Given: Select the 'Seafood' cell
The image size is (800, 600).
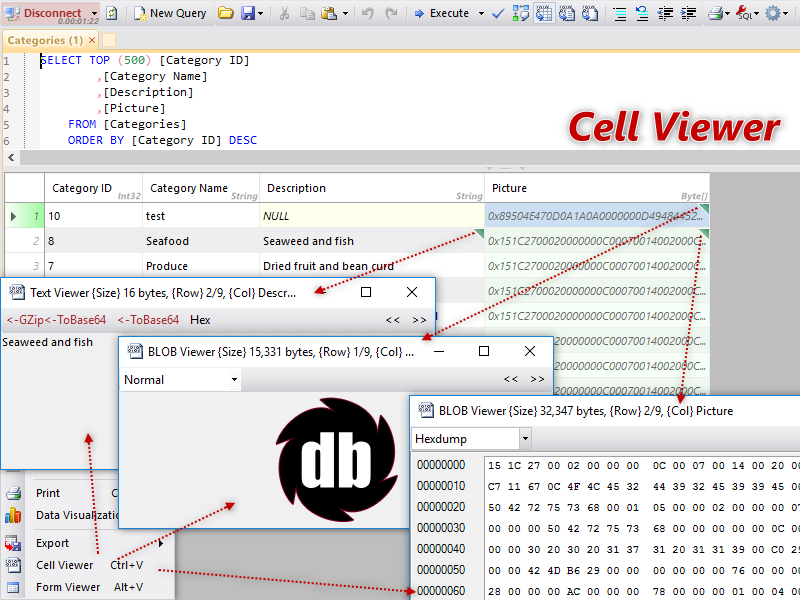Looking at the screenshot, I should coord(201,241).
